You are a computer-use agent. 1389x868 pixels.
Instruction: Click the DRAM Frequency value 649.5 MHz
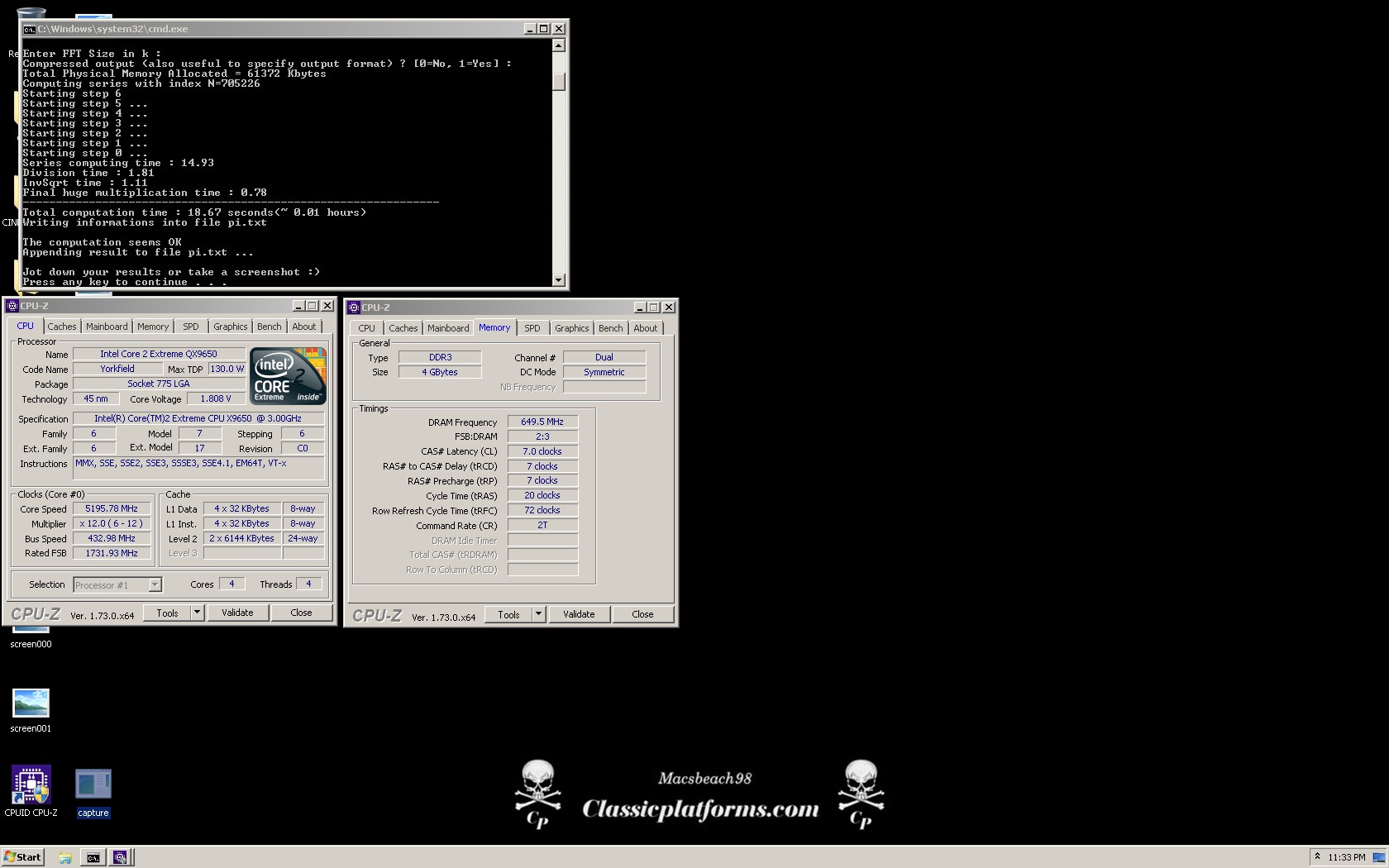[x=542, y=422]
